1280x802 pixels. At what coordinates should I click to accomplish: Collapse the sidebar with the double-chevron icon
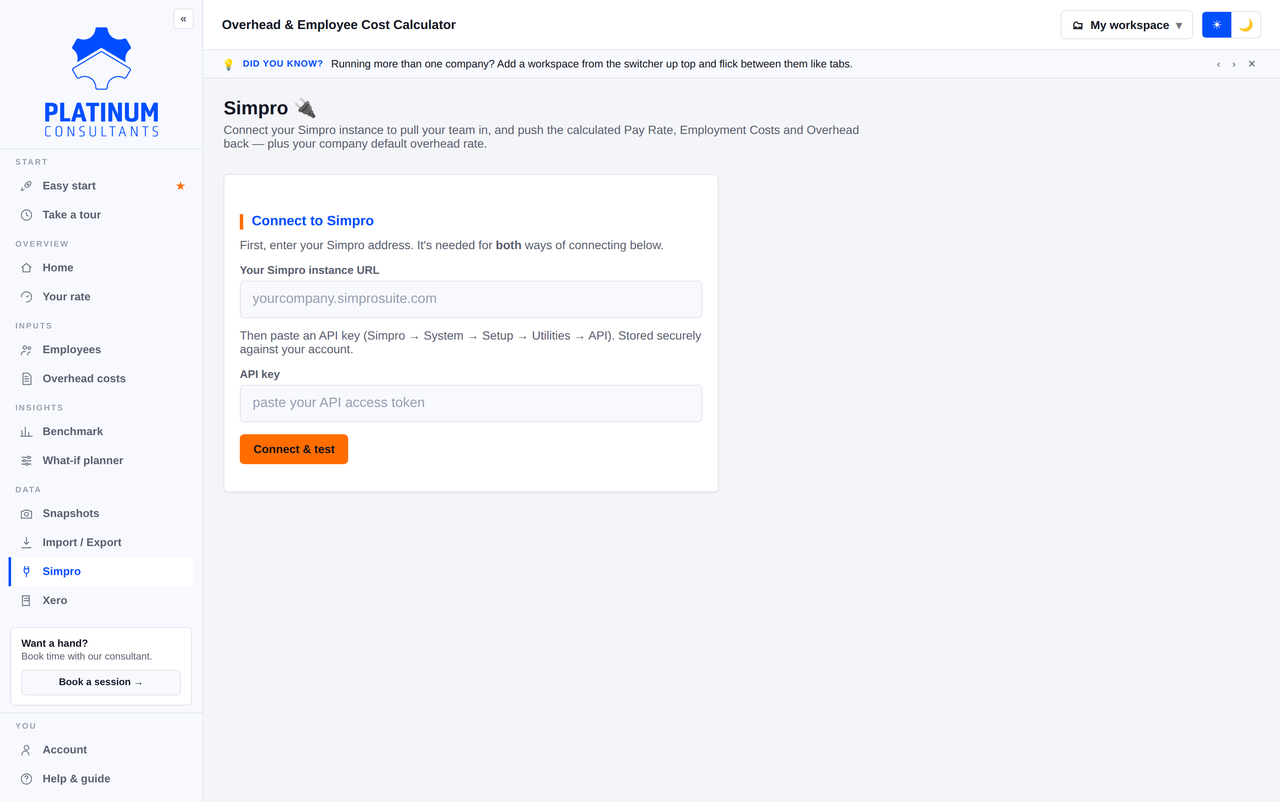183,19
